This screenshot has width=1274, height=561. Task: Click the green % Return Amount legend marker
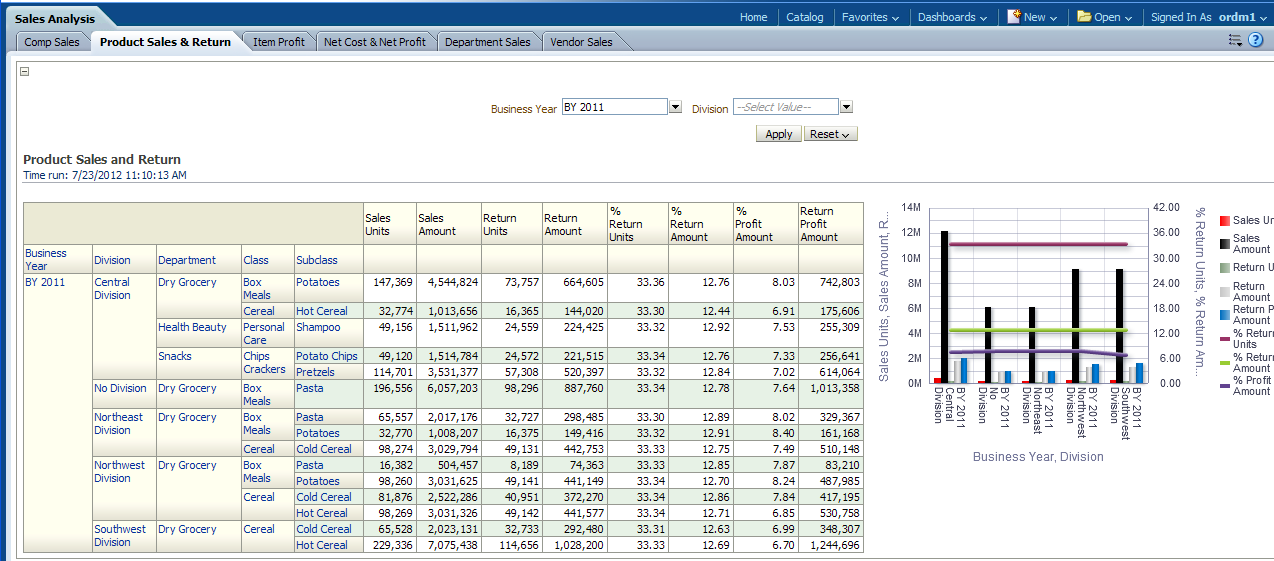1225,362
